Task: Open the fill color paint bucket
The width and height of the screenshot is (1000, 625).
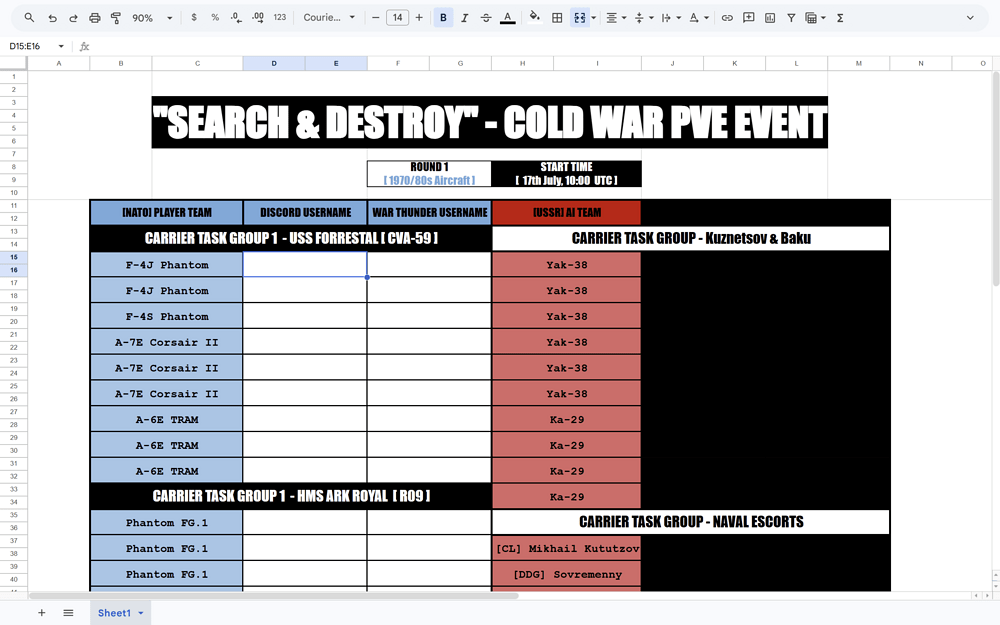Action: coord(534,18)
